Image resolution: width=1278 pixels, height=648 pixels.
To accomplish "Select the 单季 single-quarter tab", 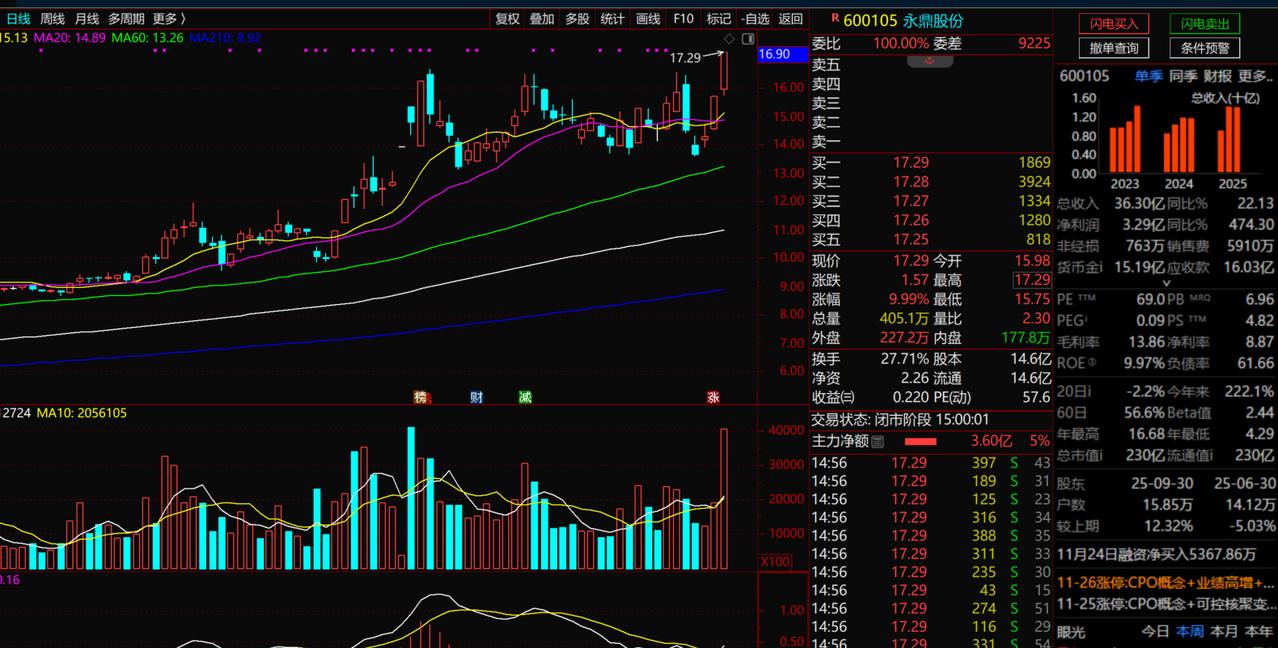I will (1148, 76).
